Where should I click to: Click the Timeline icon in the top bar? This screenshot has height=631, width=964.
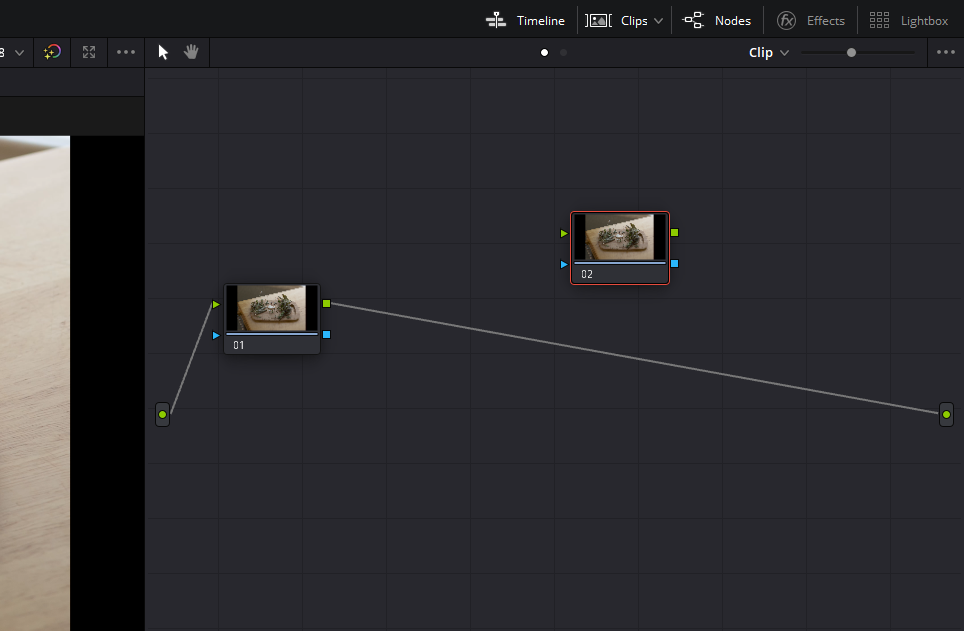point(496,20)
